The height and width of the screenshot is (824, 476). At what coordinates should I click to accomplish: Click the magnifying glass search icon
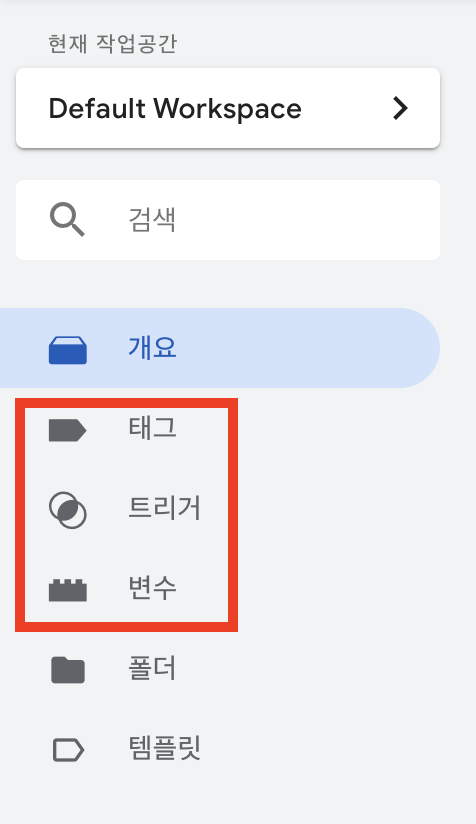(67, 220)
